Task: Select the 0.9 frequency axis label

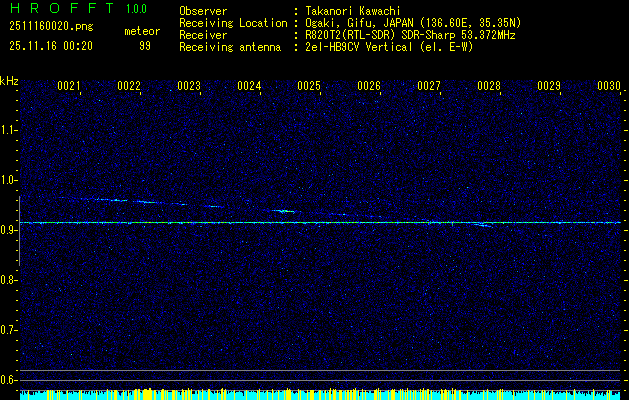Action: pos(9,230)
